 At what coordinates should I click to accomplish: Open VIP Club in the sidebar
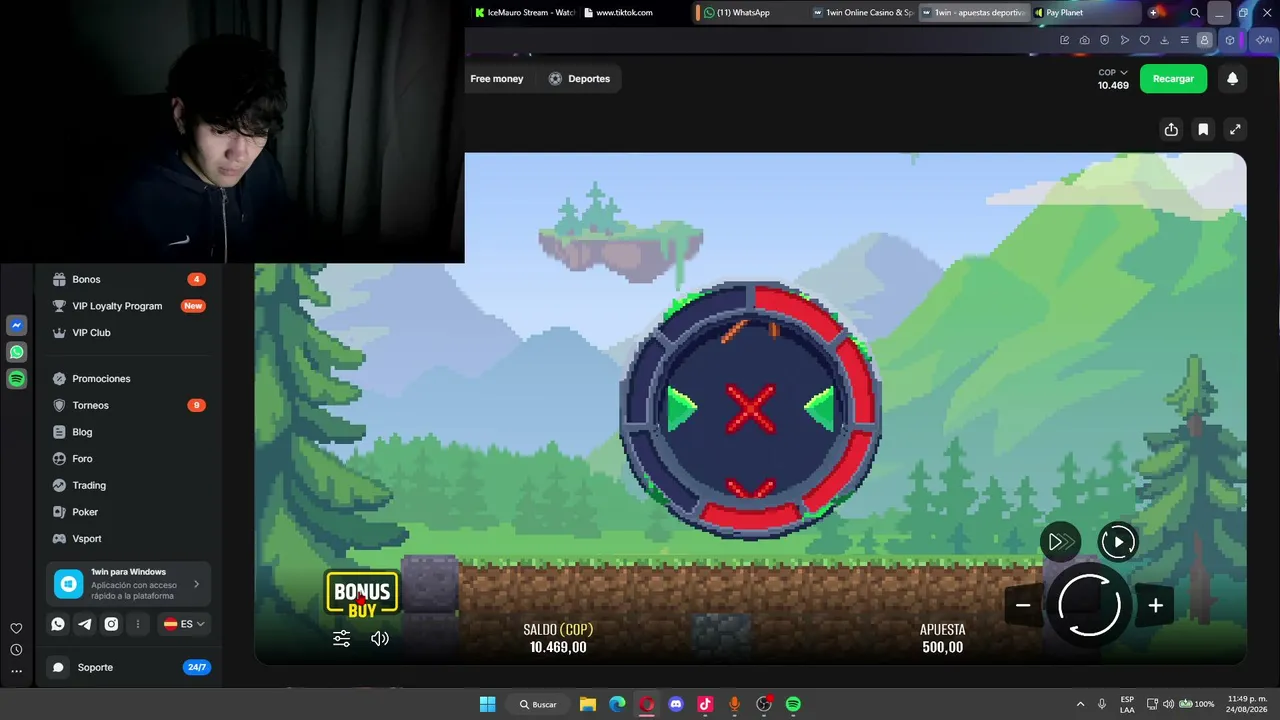pos(128,332)
